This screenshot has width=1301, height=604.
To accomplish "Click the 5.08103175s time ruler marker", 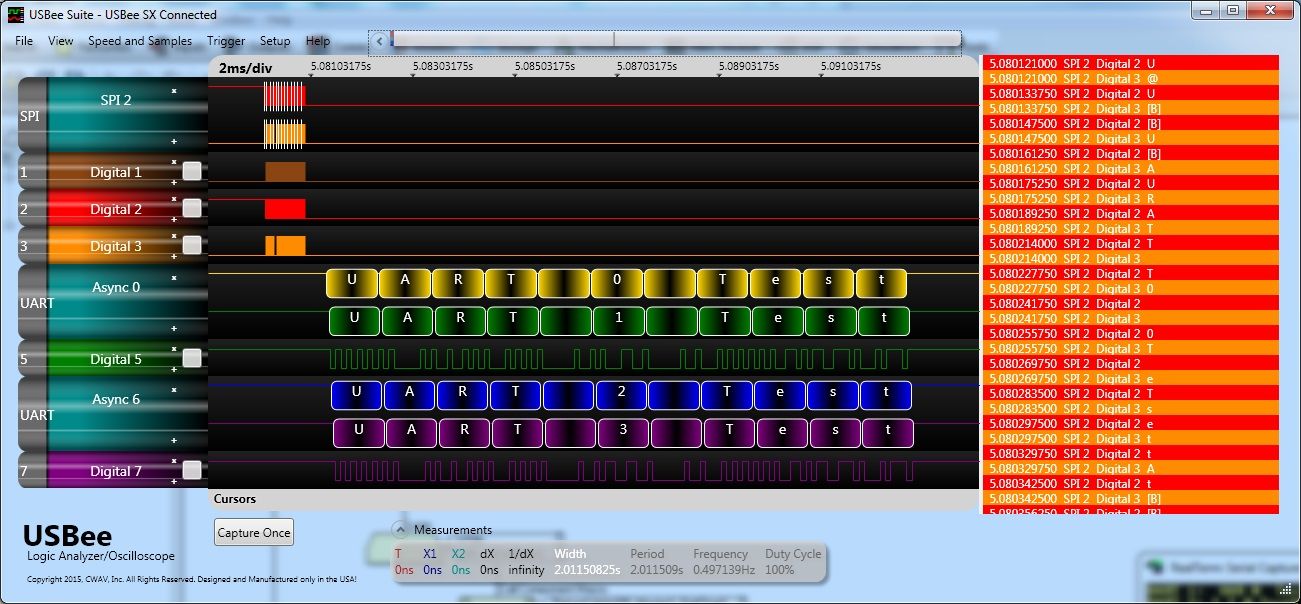I will (x=340, y=67).
